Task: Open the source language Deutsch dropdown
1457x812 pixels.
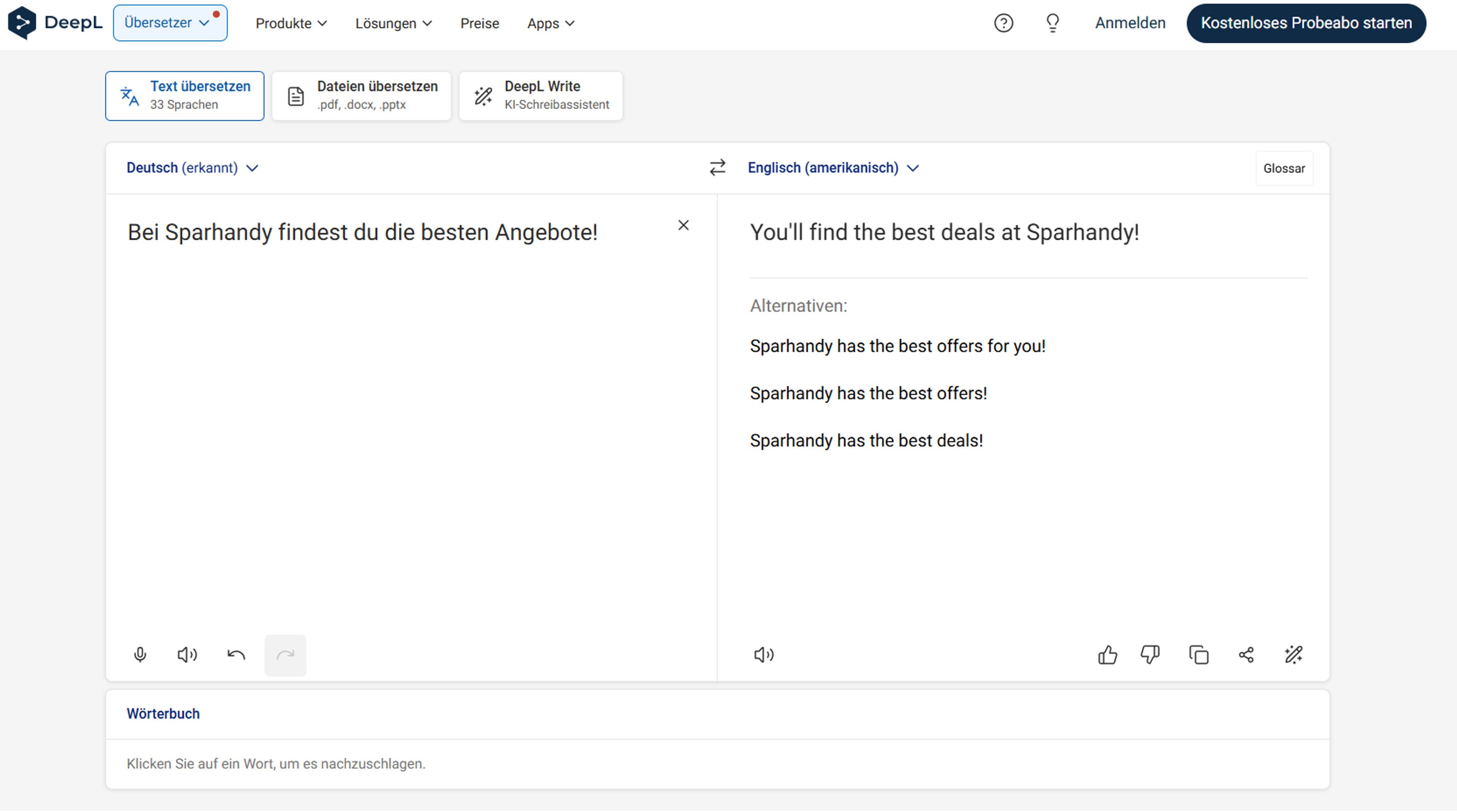Action: [x=192, y=167]
